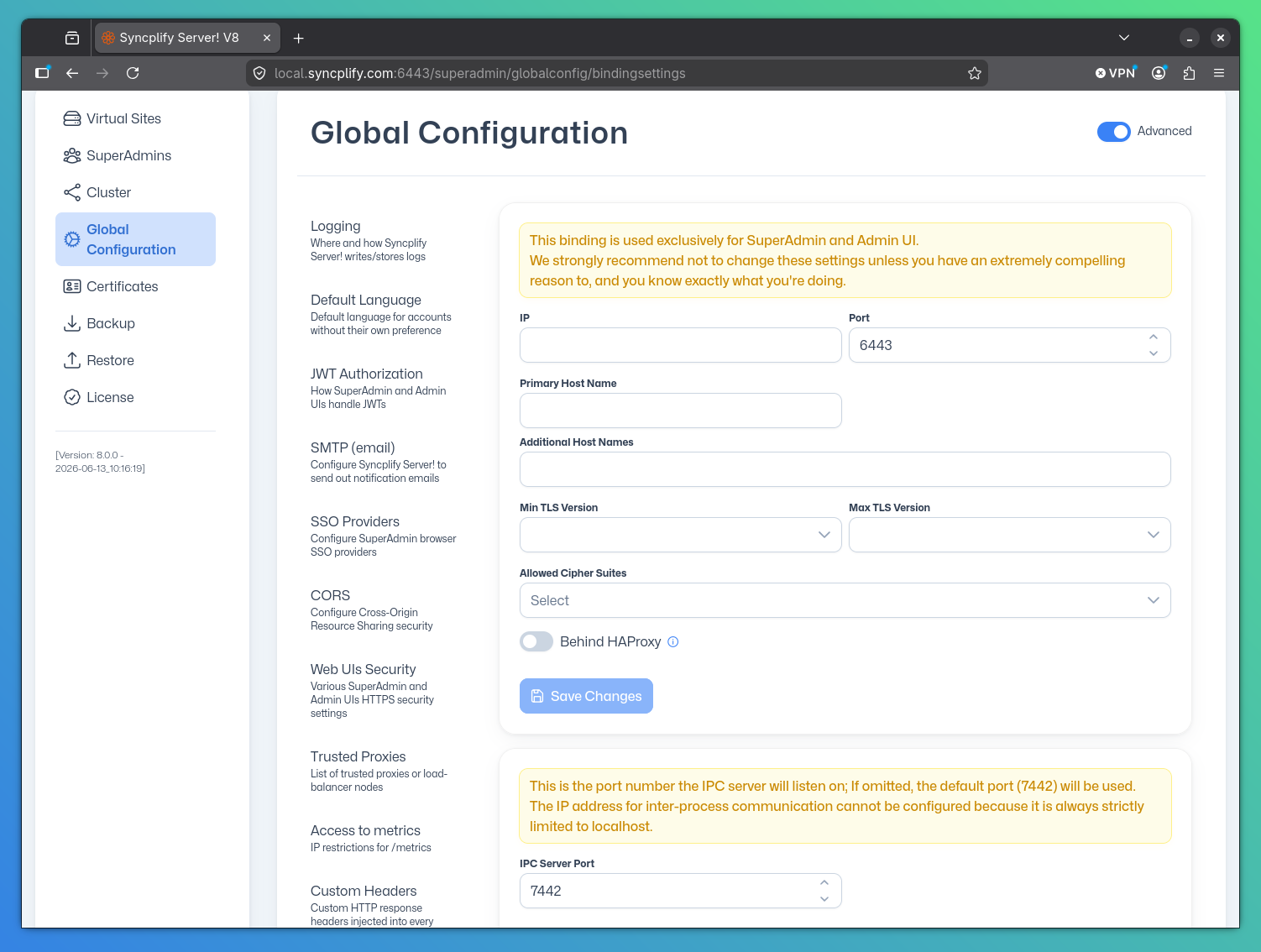Screen dimensions: 1261x952
Task: Open Certificates in the sidebar
Action: coord(135,286)
